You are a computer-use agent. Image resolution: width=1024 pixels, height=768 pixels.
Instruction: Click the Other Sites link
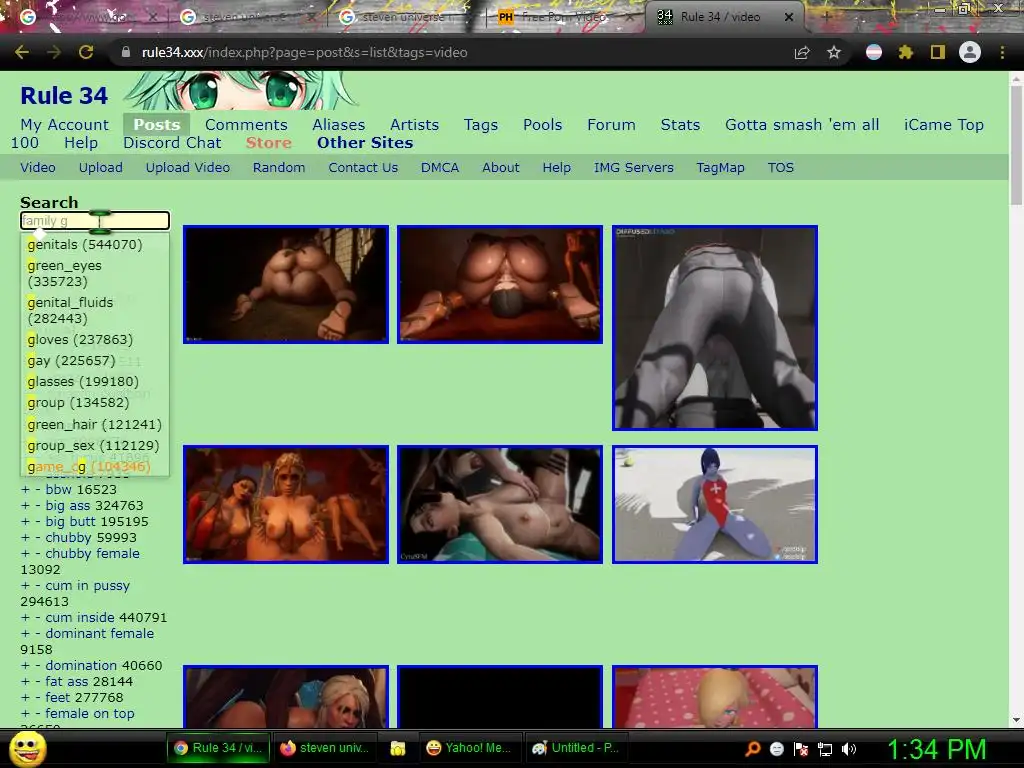[x=365, y=143]
